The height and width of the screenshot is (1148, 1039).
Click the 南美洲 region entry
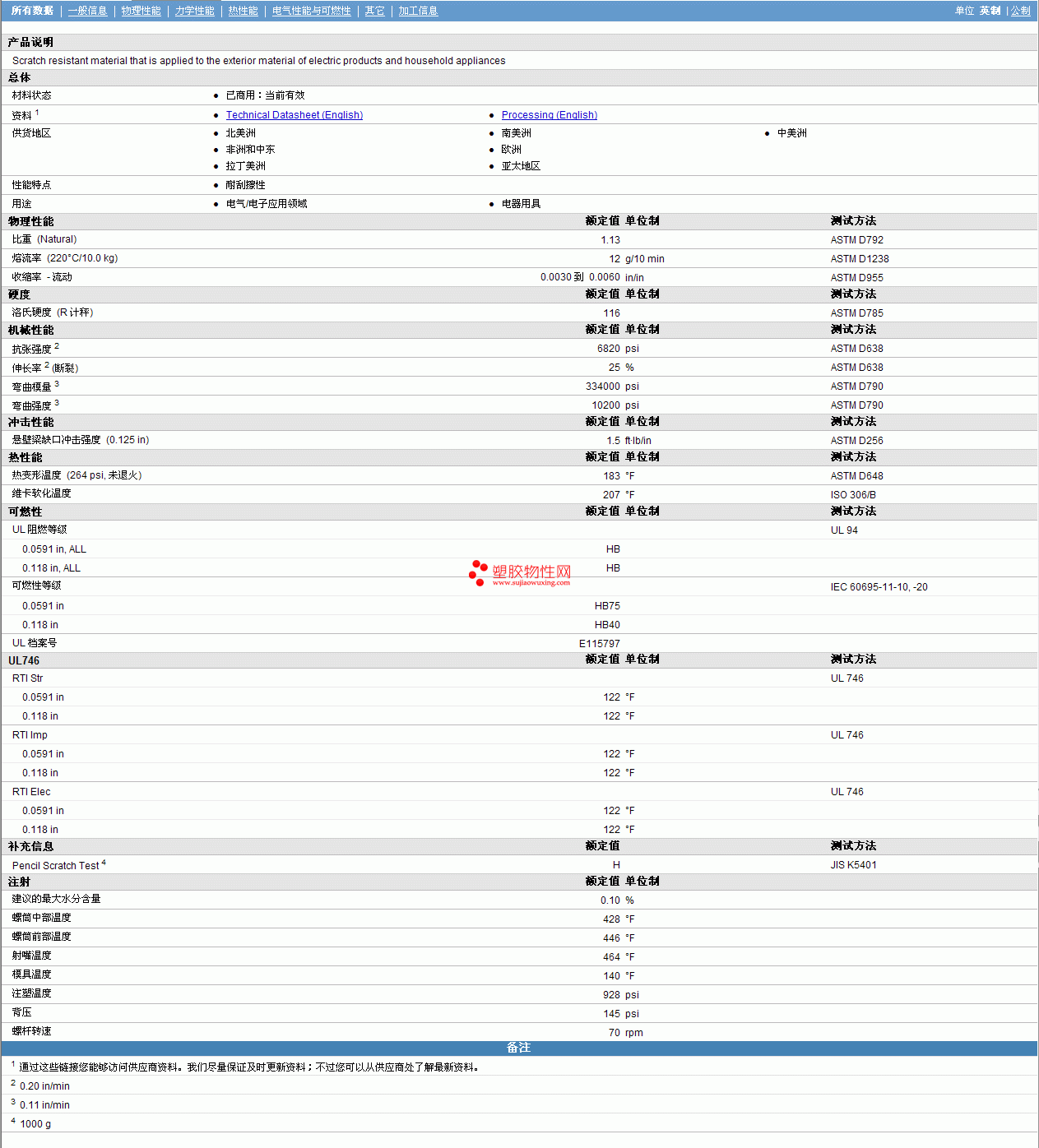click(x=517, y=133)
